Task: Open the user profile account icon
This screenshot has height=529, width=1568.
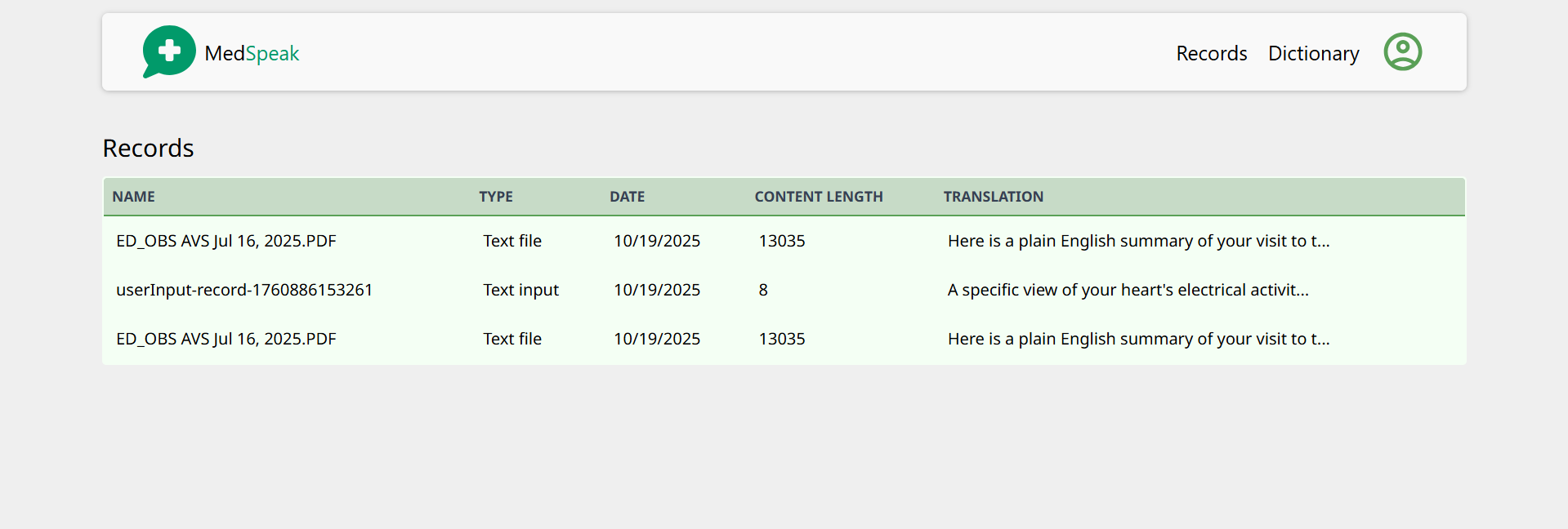Action: point(1402,51)
